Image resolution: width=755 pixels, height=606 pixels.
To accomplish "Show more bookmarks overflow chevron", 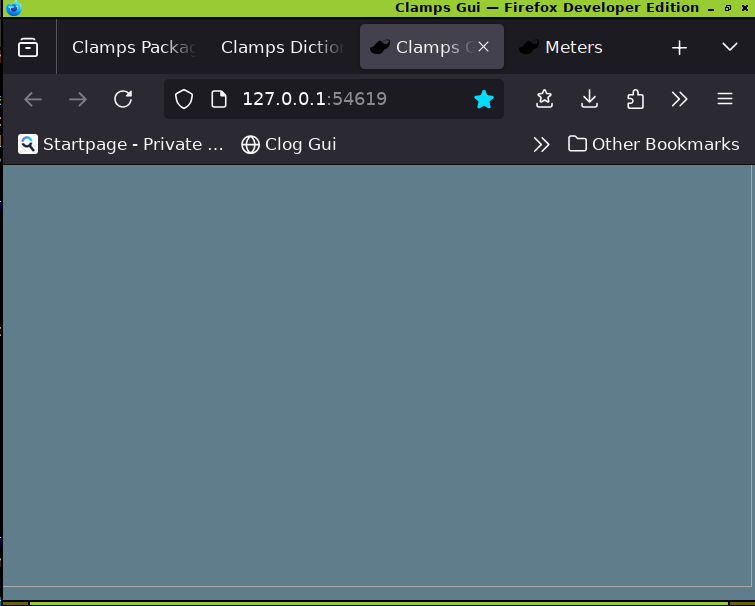I will (541, 144).
